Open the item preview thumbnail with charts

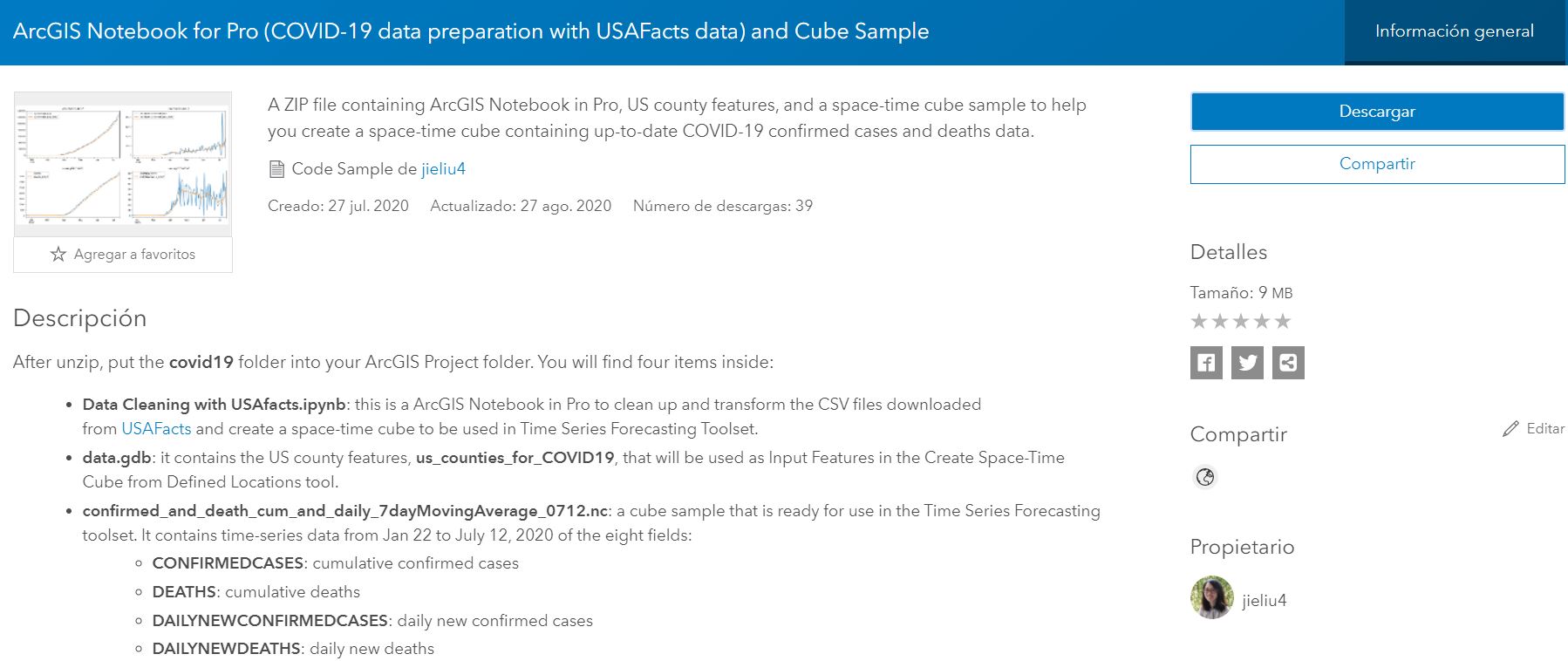[x=122, y=161]
